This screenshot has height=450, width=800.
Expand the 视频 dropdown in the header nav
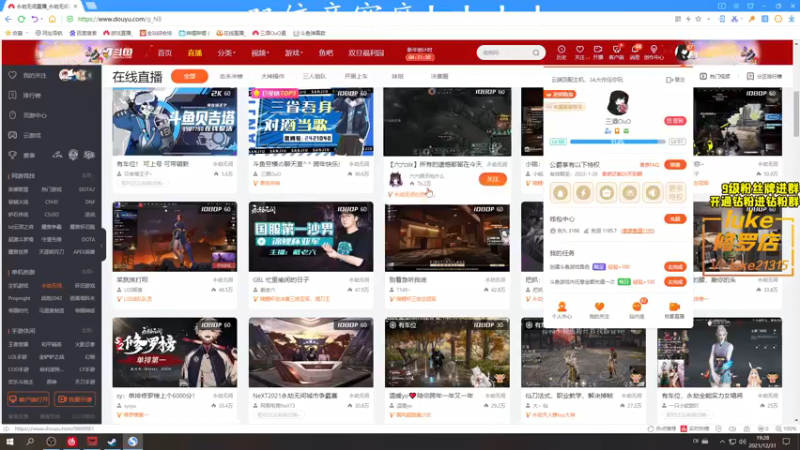click(x=260, y=53)
